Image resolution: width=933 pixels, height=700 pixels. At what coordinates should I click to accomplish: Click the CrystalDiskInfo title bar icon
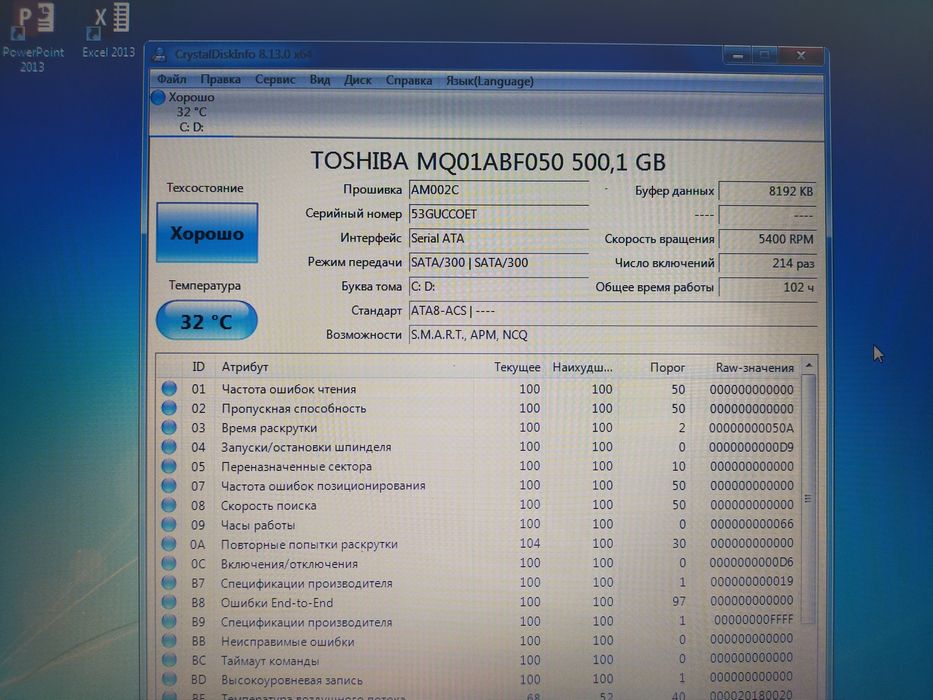[159, 55]
